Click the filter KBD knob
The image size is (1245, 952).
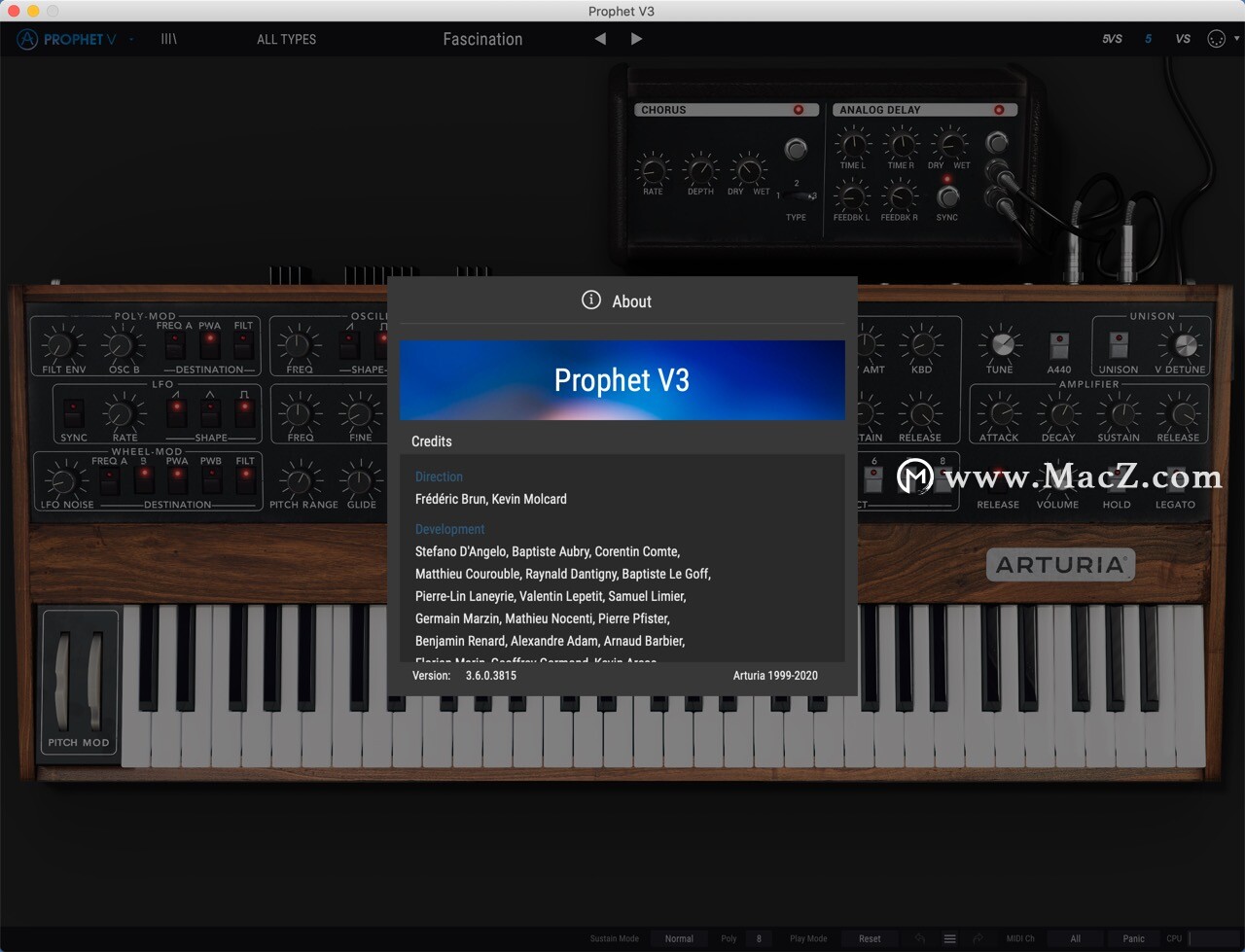click(920, 344)
